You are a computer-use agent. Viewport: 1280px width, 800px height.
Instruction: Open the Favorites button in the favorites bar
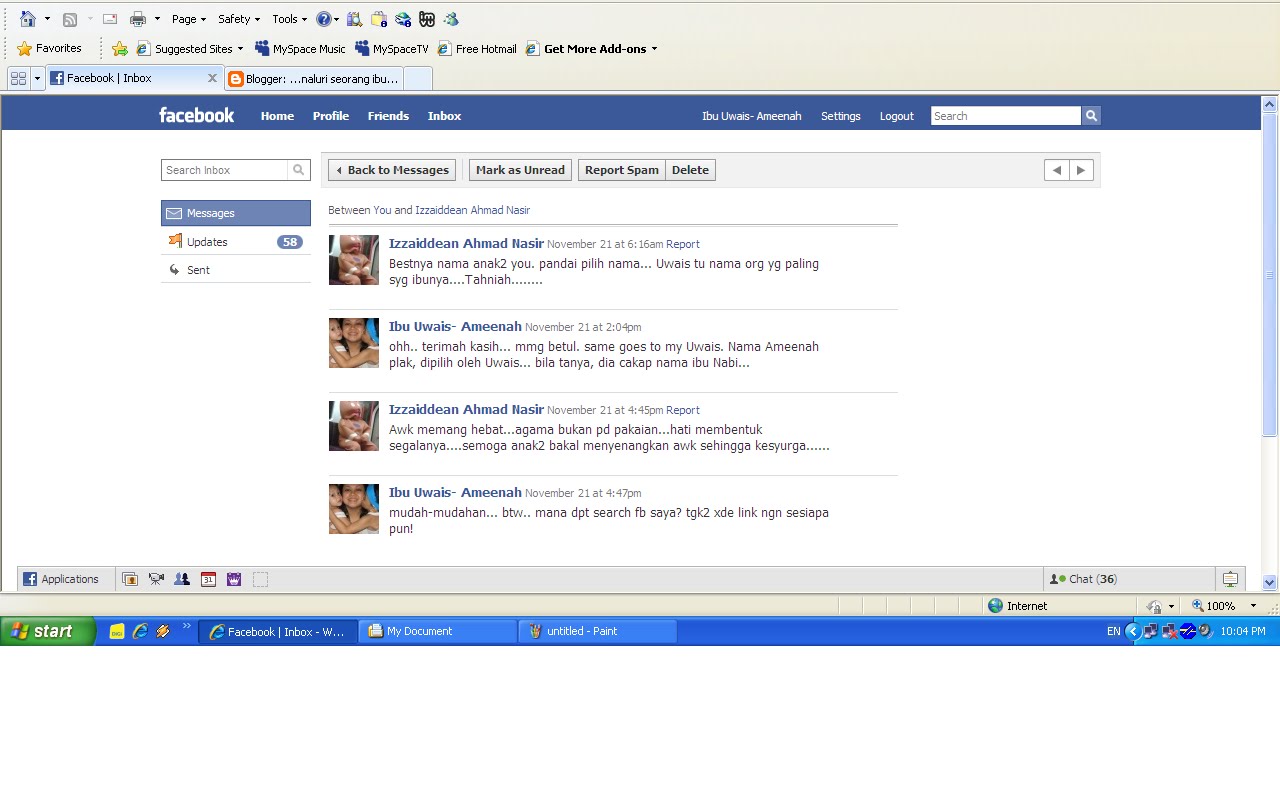[x=49, y=48]
